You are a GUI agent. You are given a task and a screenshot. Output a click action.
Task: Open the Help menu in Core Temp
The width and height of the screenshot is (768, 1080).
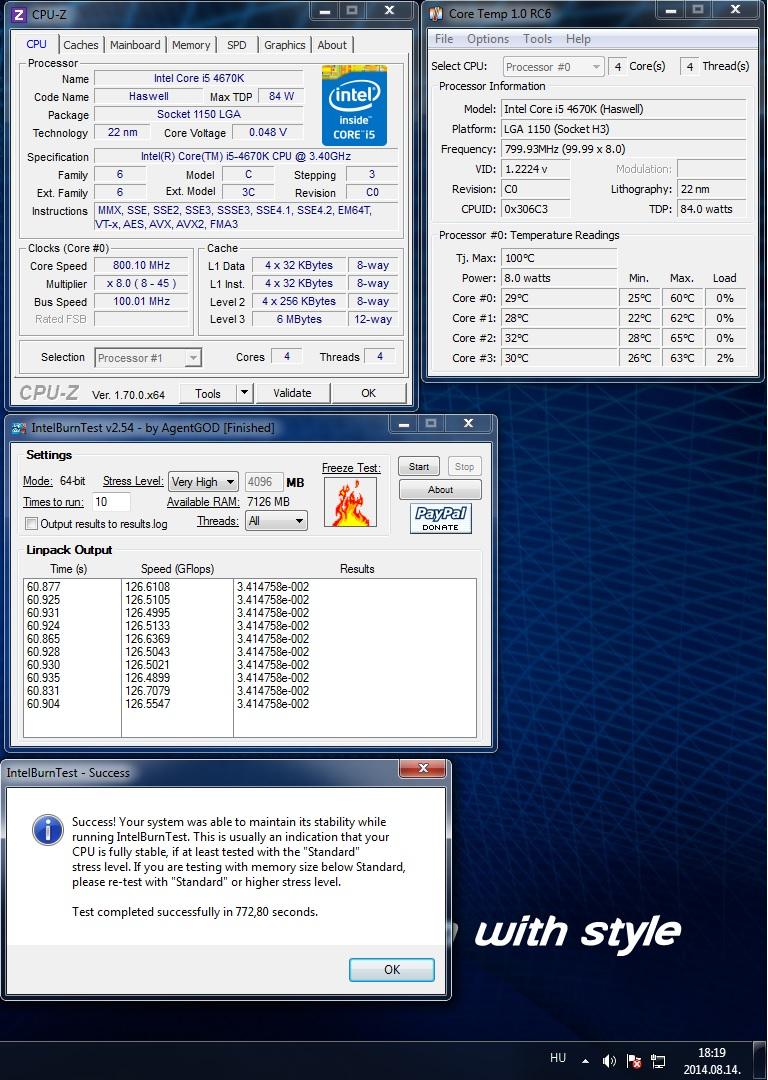pos(578,39)
